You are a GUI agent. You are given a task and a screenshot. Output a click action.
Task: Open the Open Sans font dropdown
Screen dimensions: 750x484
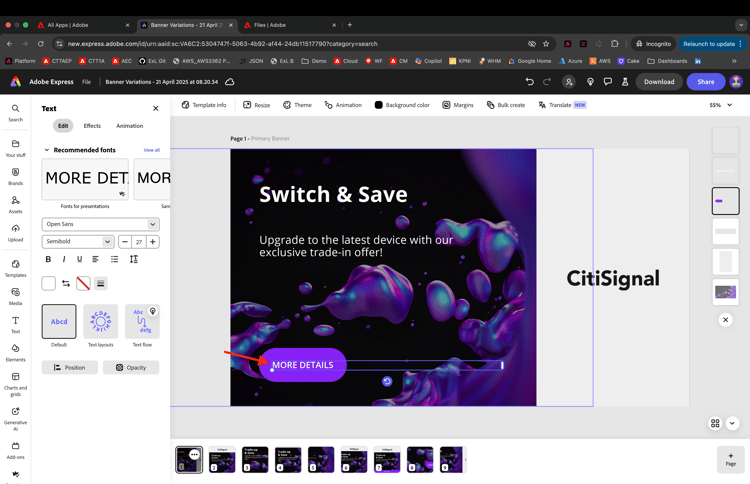coord(100,224)
